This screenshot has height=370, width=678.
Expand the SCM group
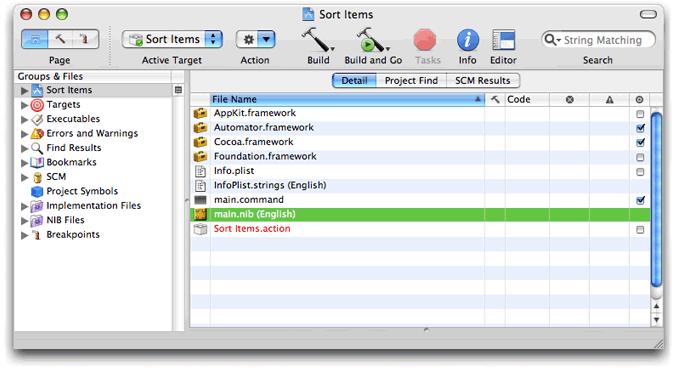tap(25, 177)
